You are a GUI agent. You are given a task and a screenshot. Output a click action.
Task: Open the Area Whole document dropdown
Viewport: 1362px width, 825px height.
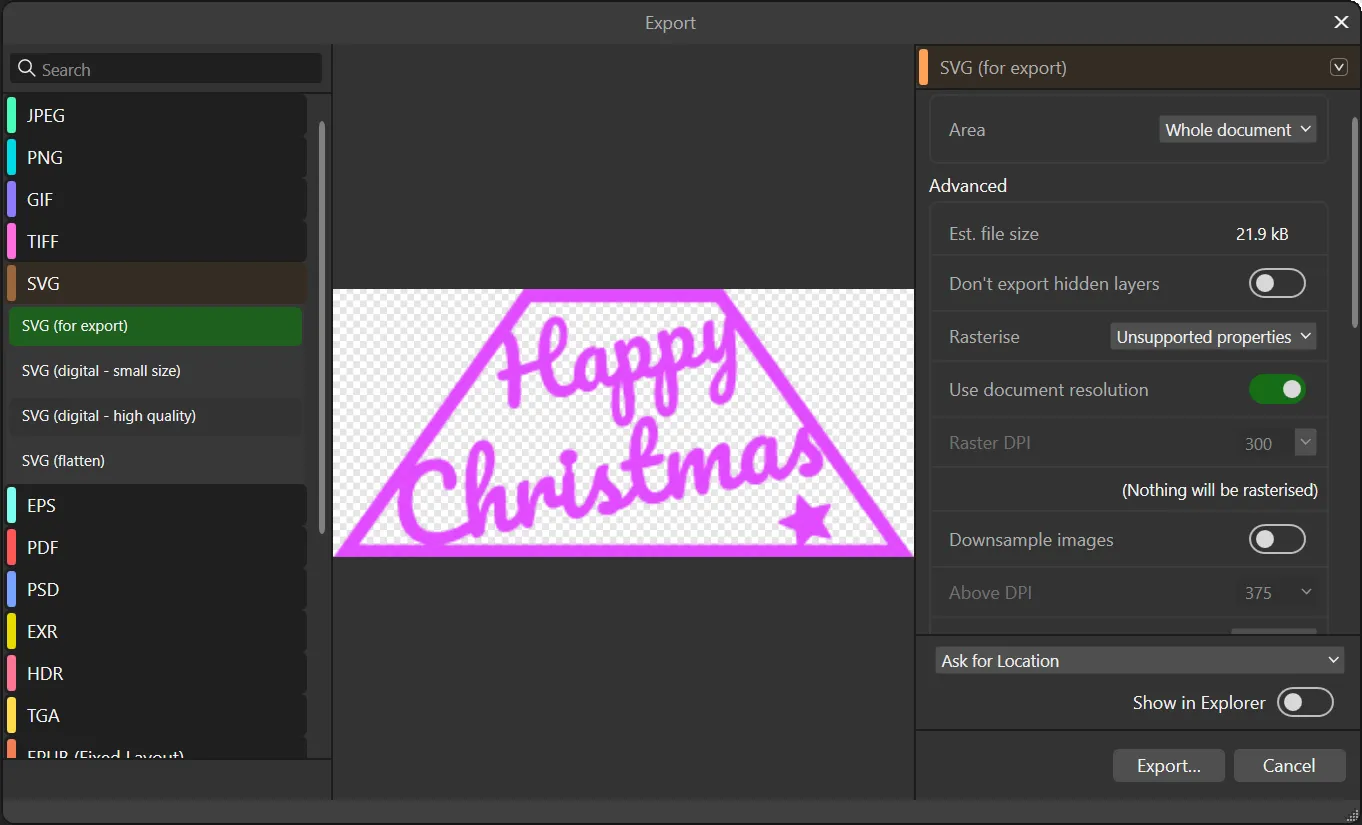pyautogui.click(x=1238, y=129)
